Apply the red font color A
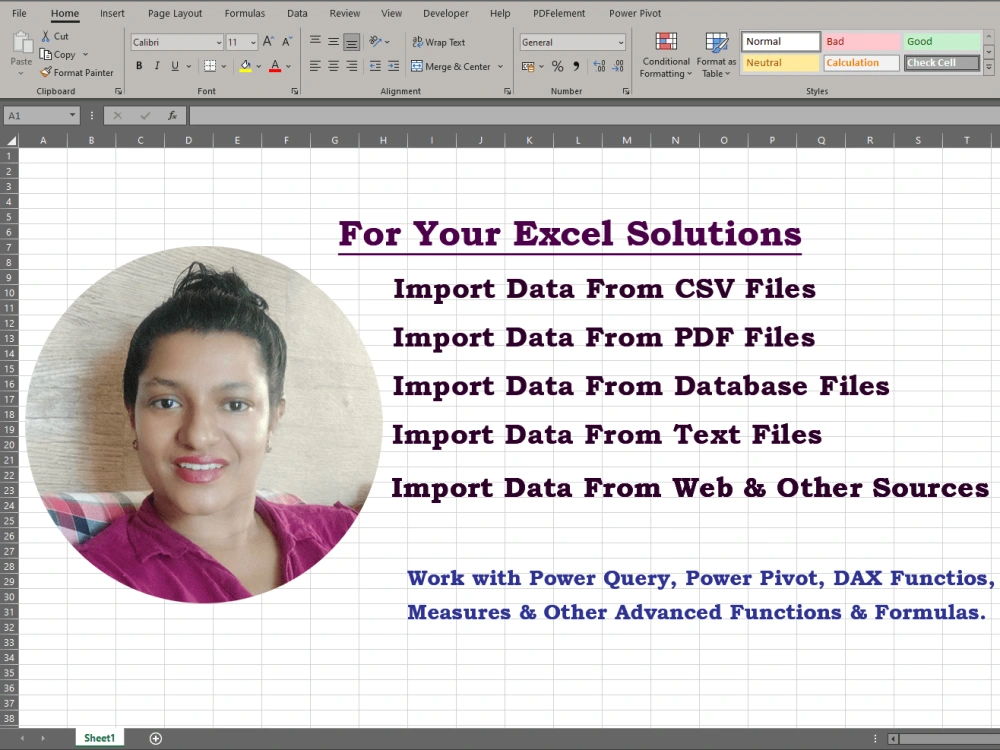Viewport: 1000px width, 750px height. coord(275,66)
